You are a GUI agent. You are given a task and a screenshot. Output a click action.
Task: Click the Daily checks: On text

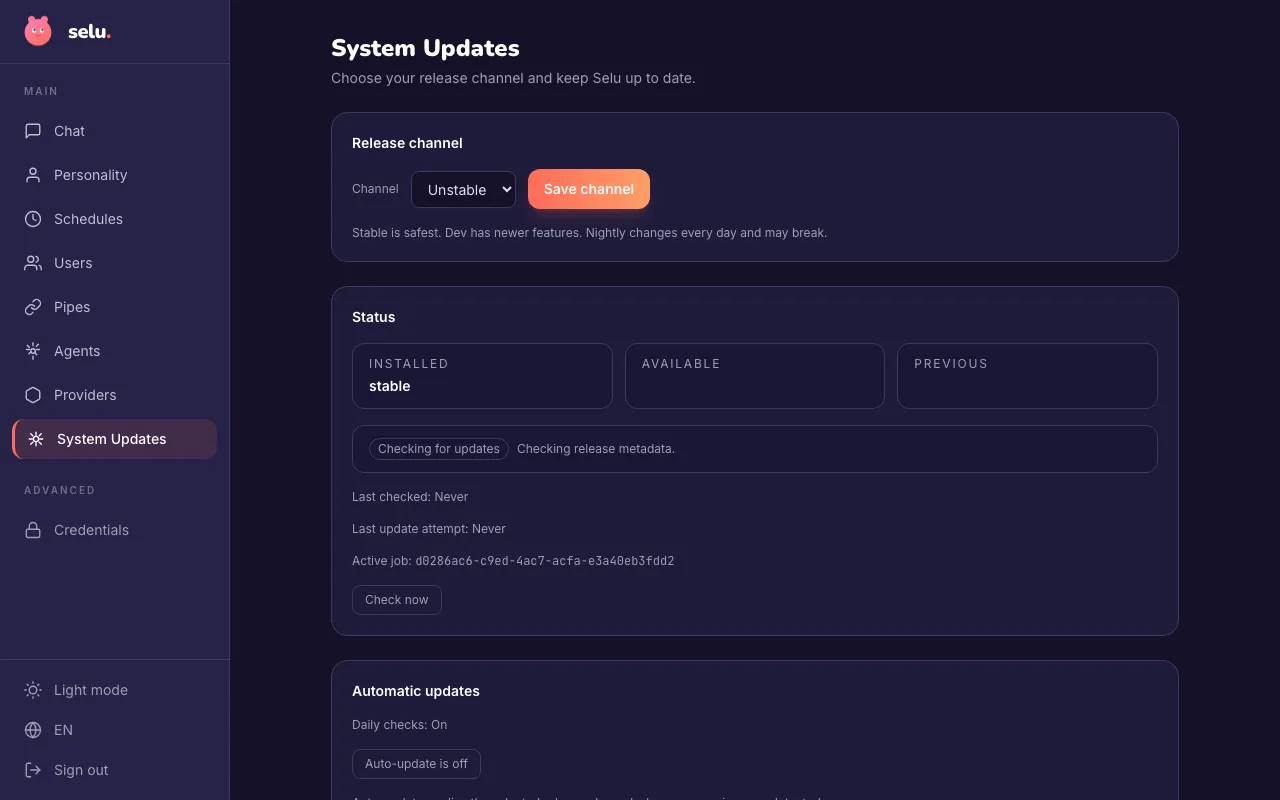pos(400,725)
